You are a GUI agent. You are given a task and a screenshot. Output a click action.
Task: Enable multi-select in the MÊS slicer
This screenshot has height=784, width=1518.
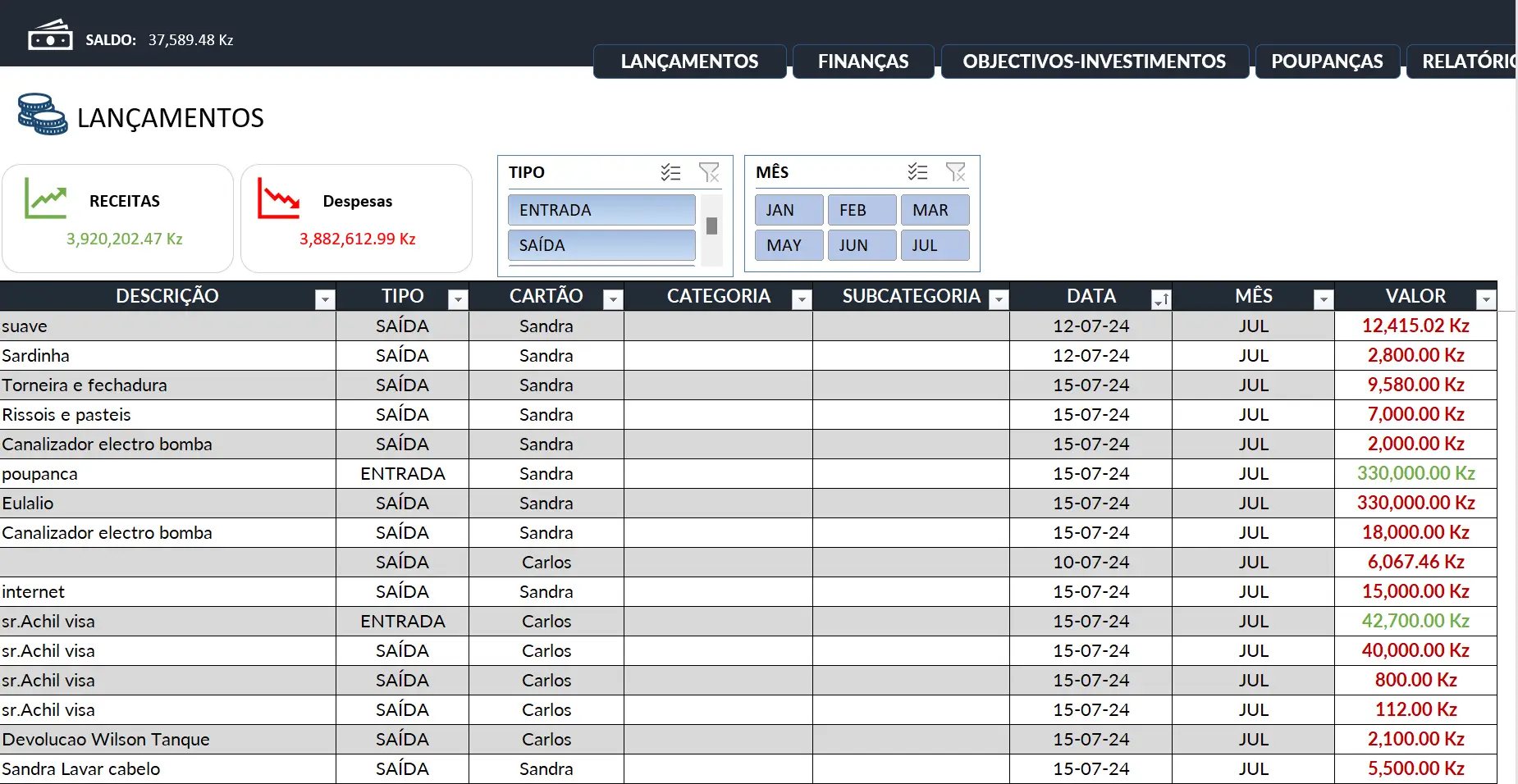coord(917,172)
